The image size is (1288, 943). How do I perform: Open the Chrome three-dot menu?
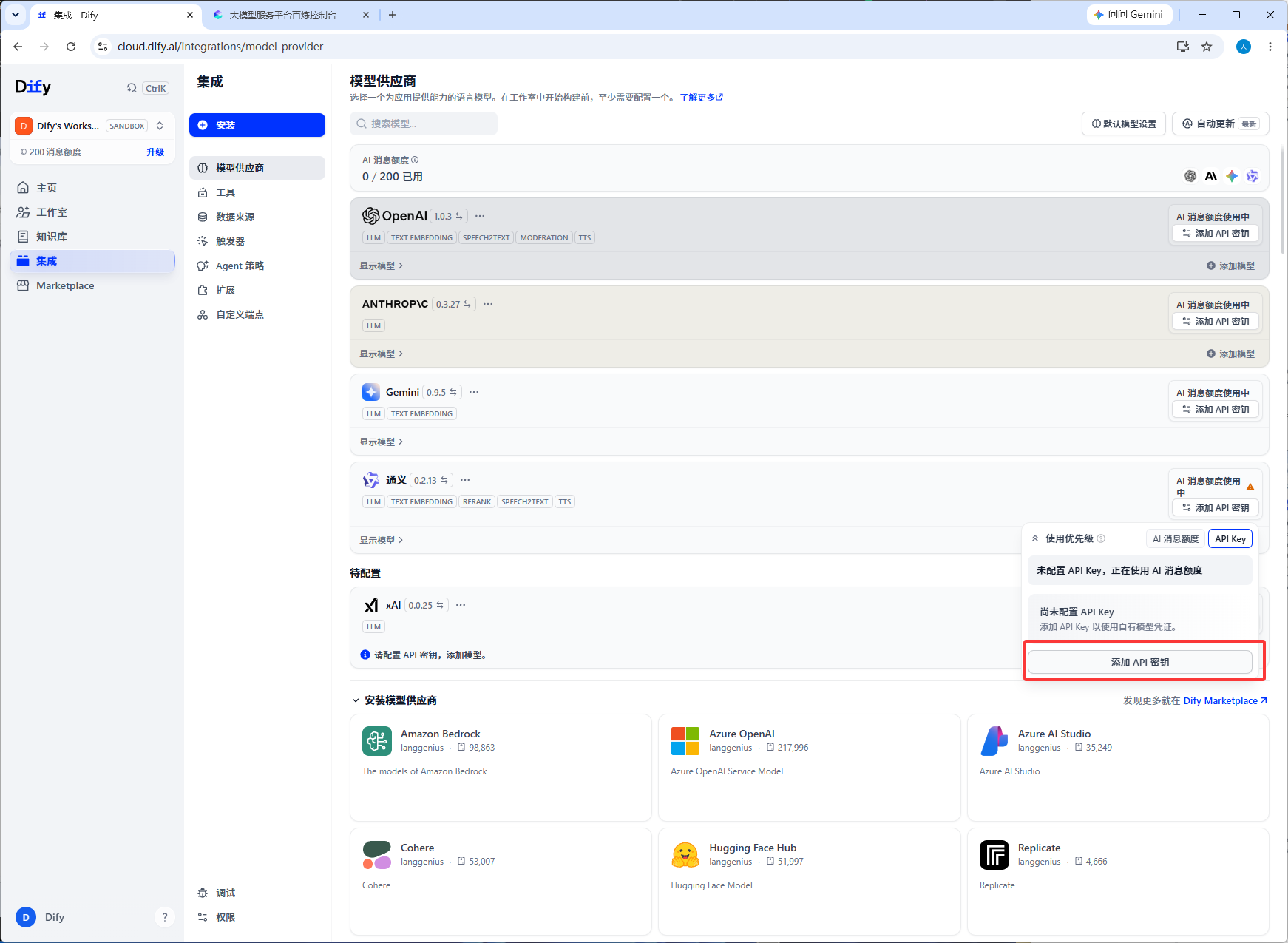pyautogui.click(x=1270, y=47)
